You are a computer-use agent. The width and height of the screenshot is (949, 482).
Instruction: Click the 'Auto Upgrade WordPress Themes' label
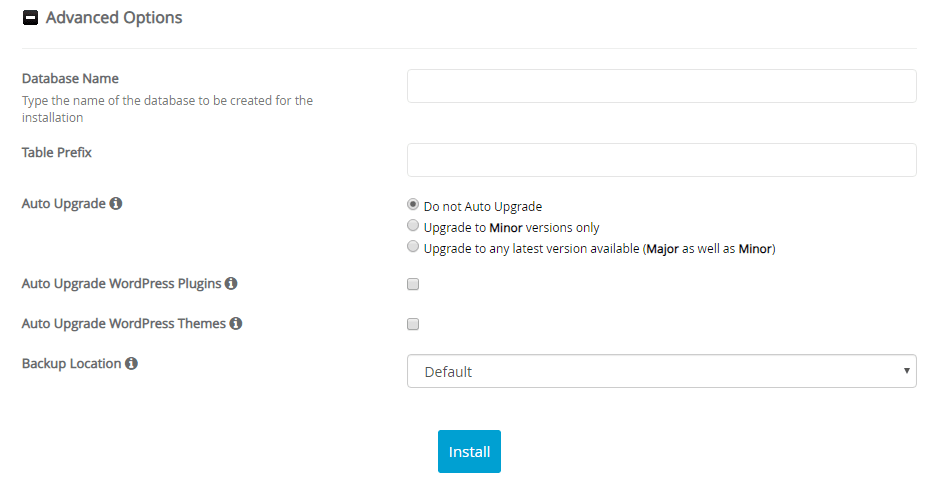[x=123, y=324]
